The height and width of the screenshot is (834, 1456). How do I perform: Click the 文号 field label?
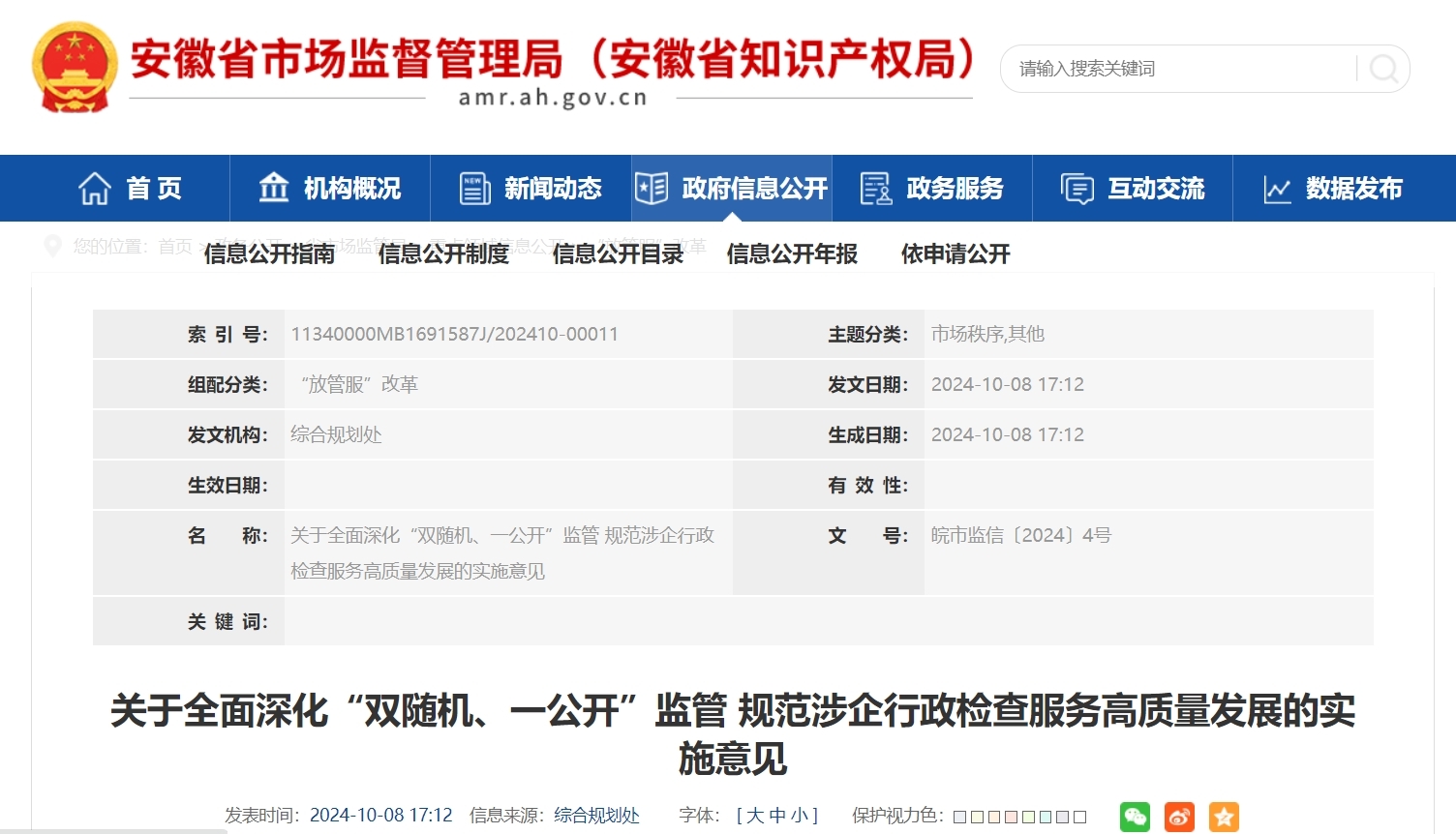coord(867,535)
